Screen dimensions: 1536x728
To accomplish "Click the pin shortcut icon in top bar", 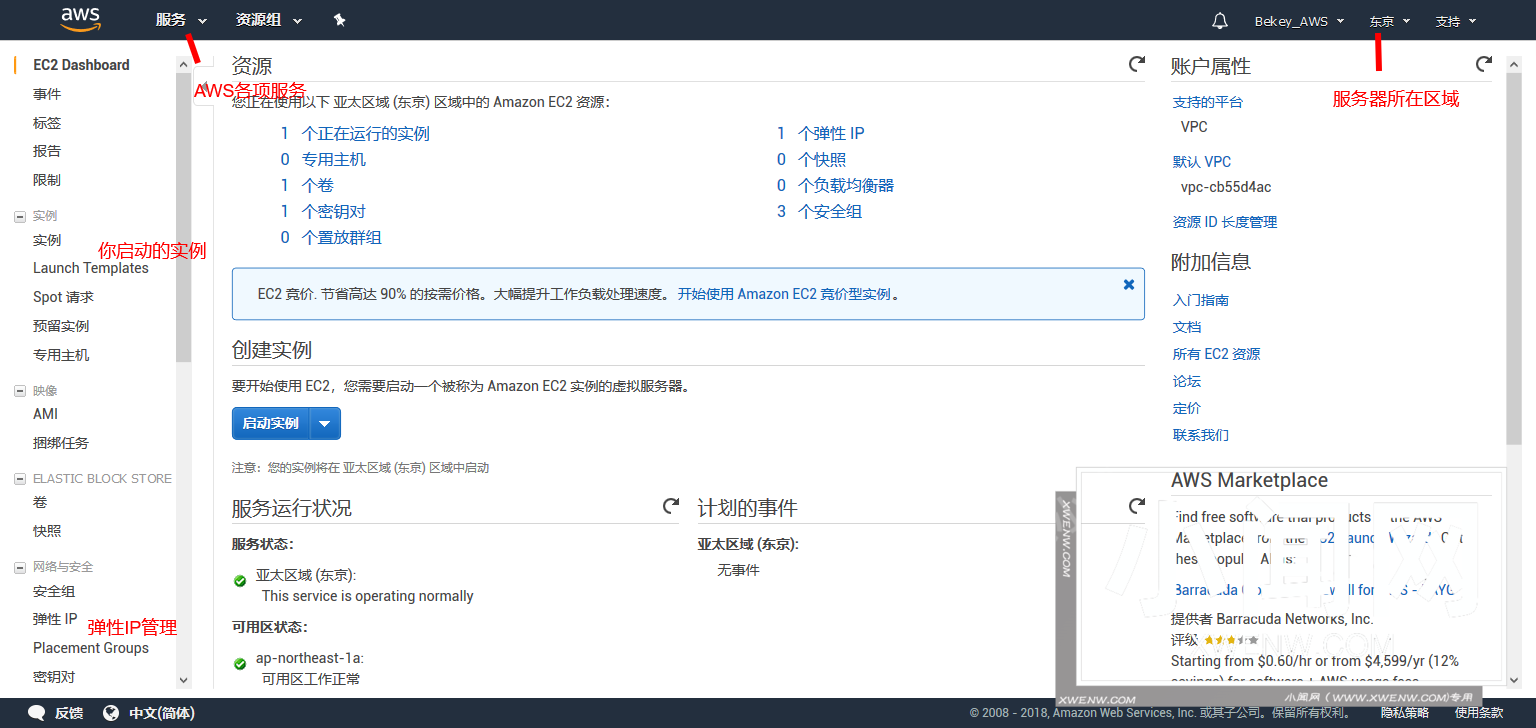I will click(339, 20).
